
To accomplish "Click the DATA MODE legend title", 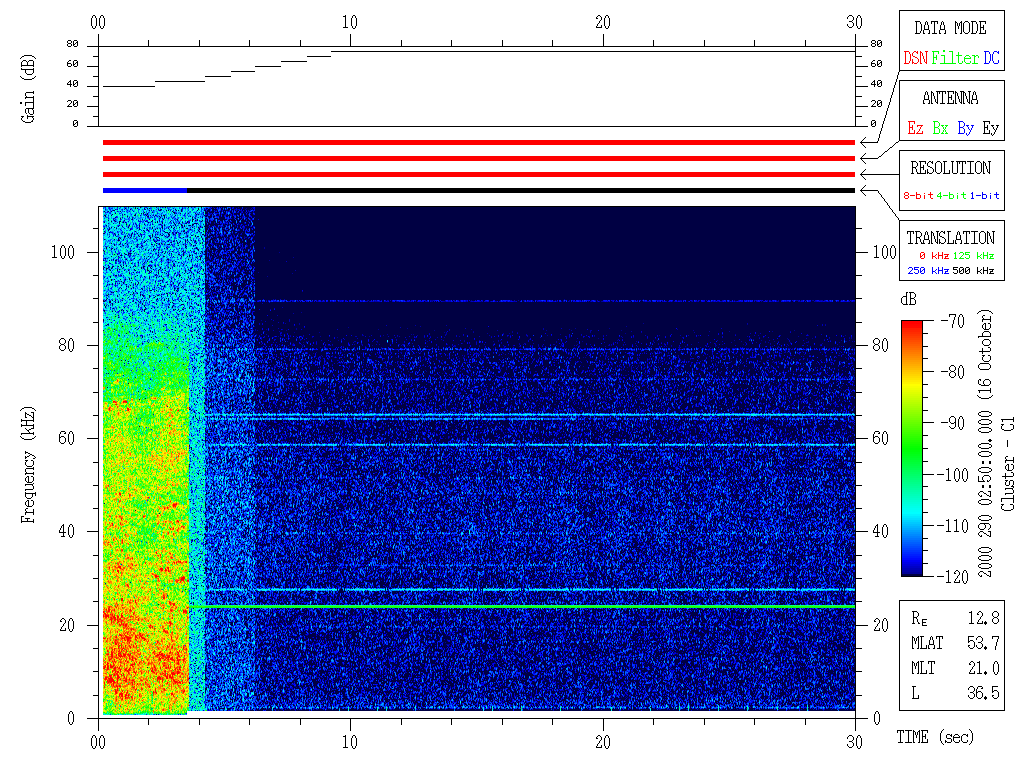I will pyautogui.click(x=950, y=28).
